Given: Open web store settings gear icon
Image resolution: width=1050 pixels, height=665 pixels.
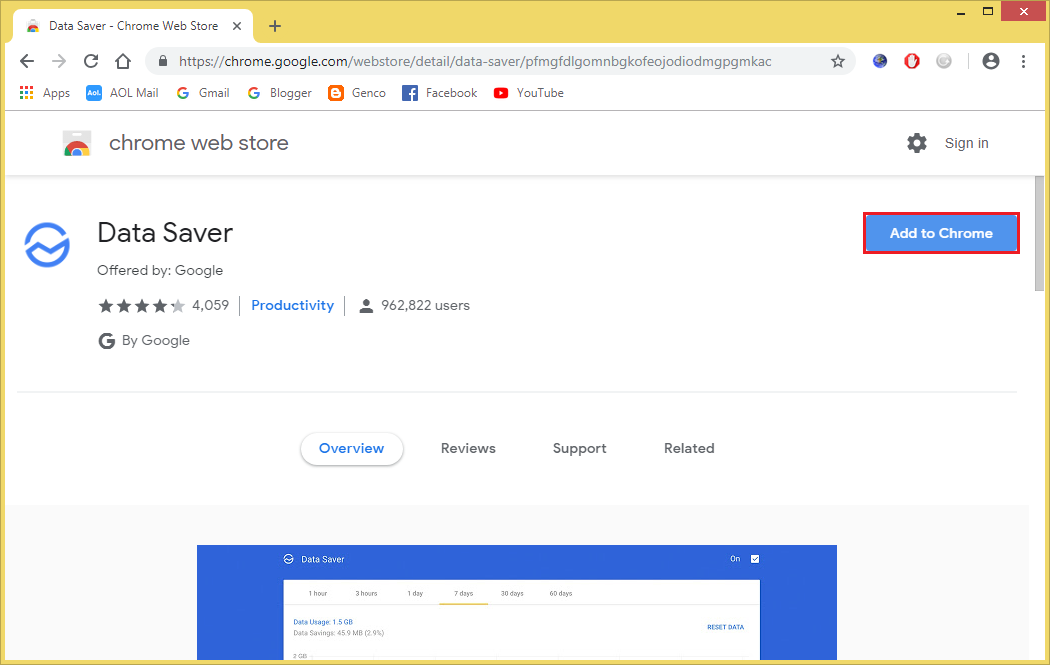Looking at the screenshot, I should click(x=917, y=143).
